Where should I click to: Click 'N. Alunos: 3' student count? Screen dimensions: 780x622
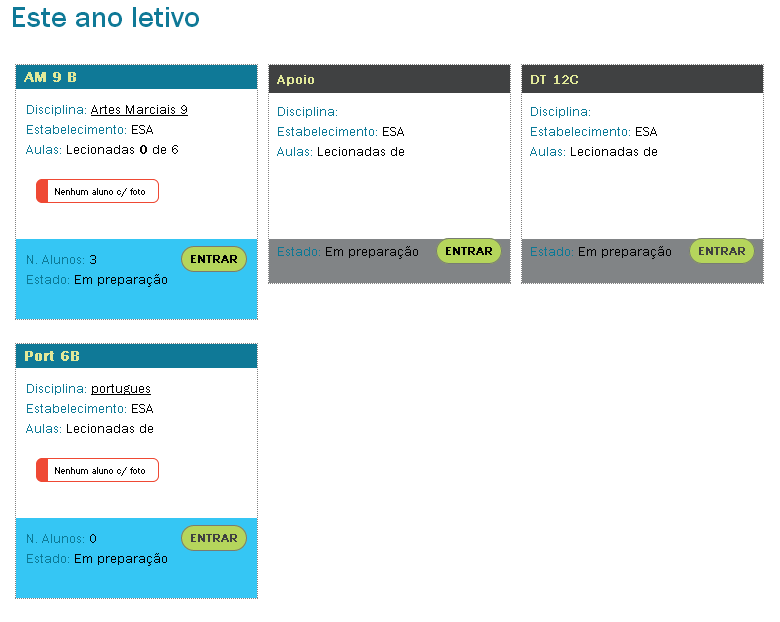(x=61, y=260)
